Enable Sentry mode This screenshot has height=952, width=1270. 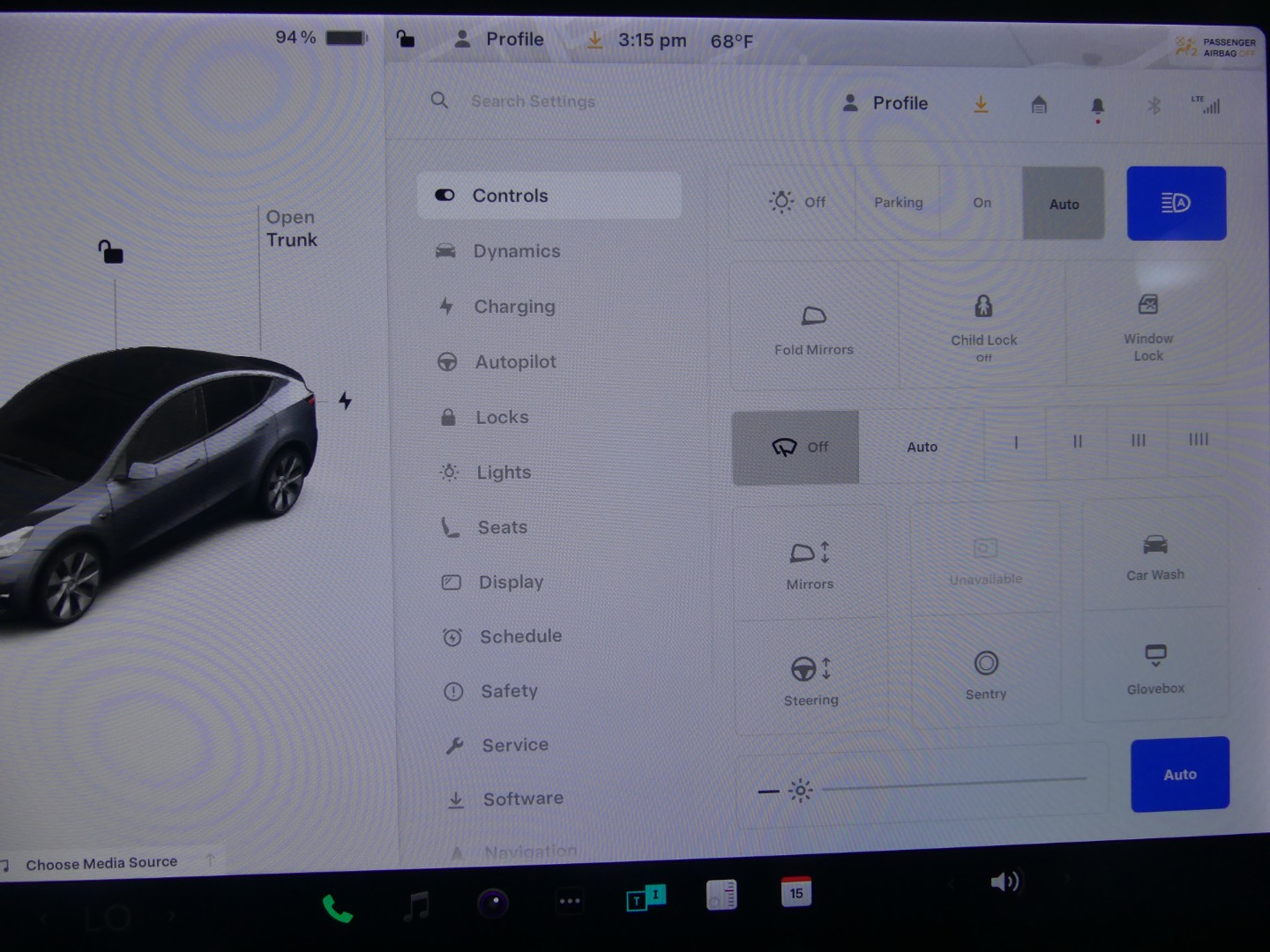[986, 673]
